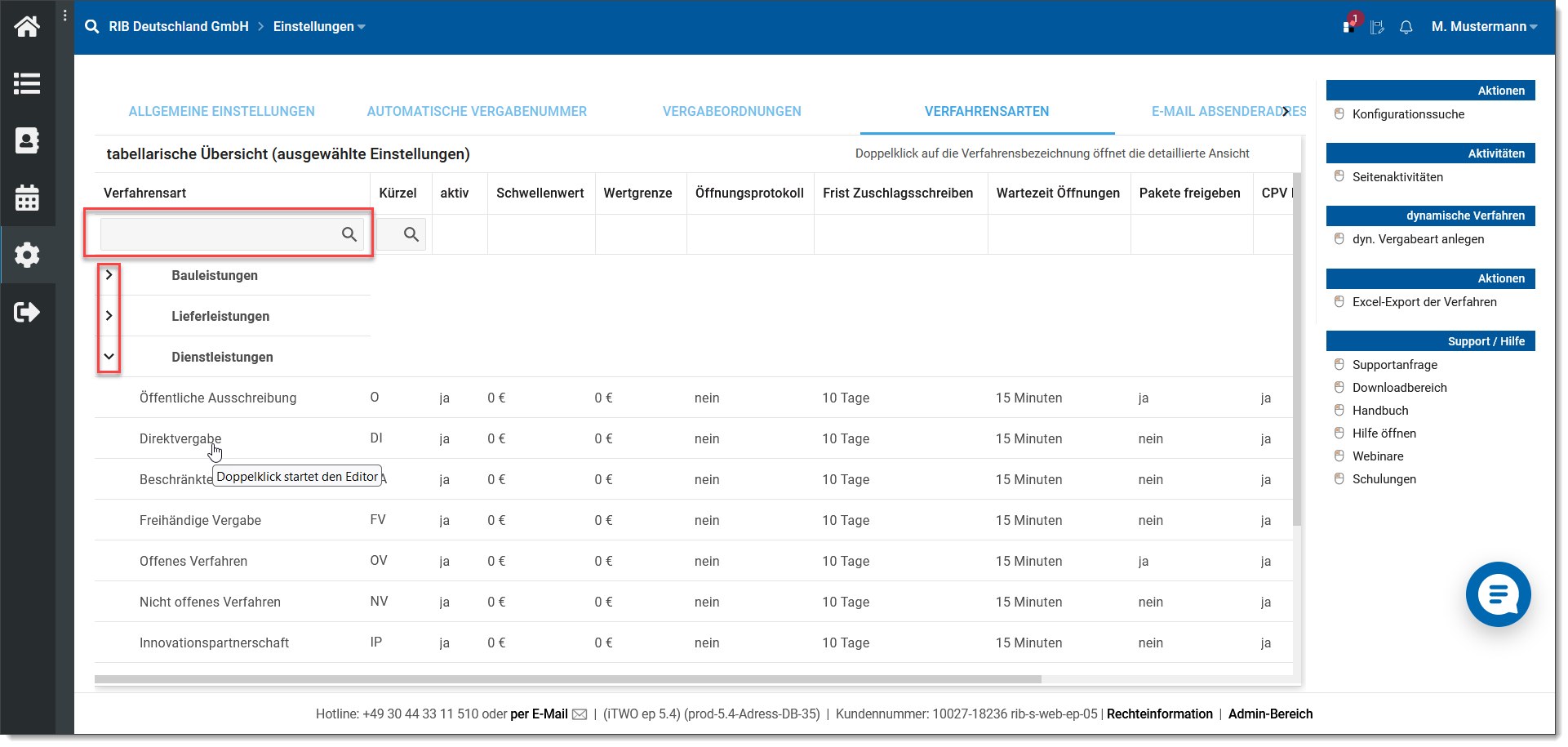Click the Wartezeit Öffnungen column header
1568x747 pixels.
point(1058,193)
